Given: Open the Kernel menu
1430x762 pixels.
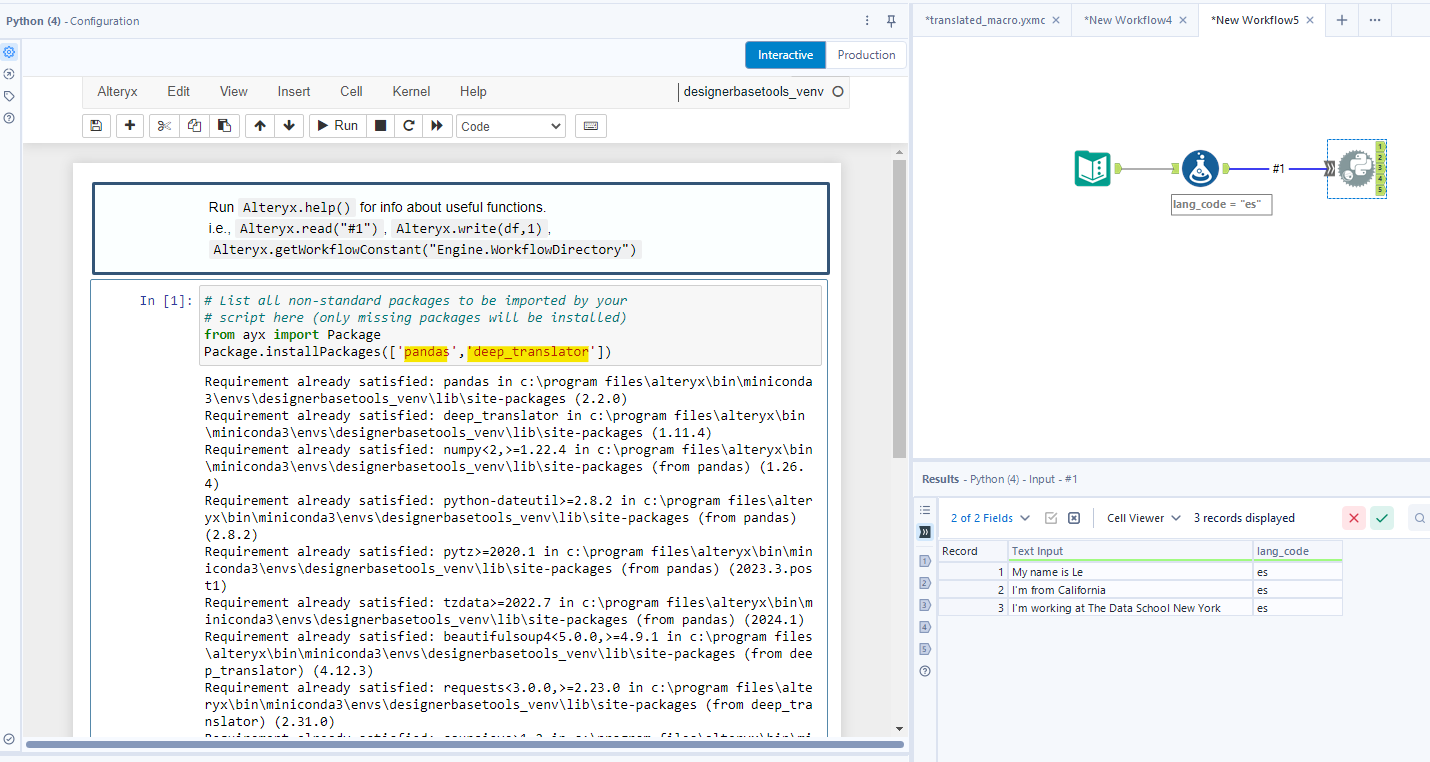Looking at the screenshot, I should [411, 91].
